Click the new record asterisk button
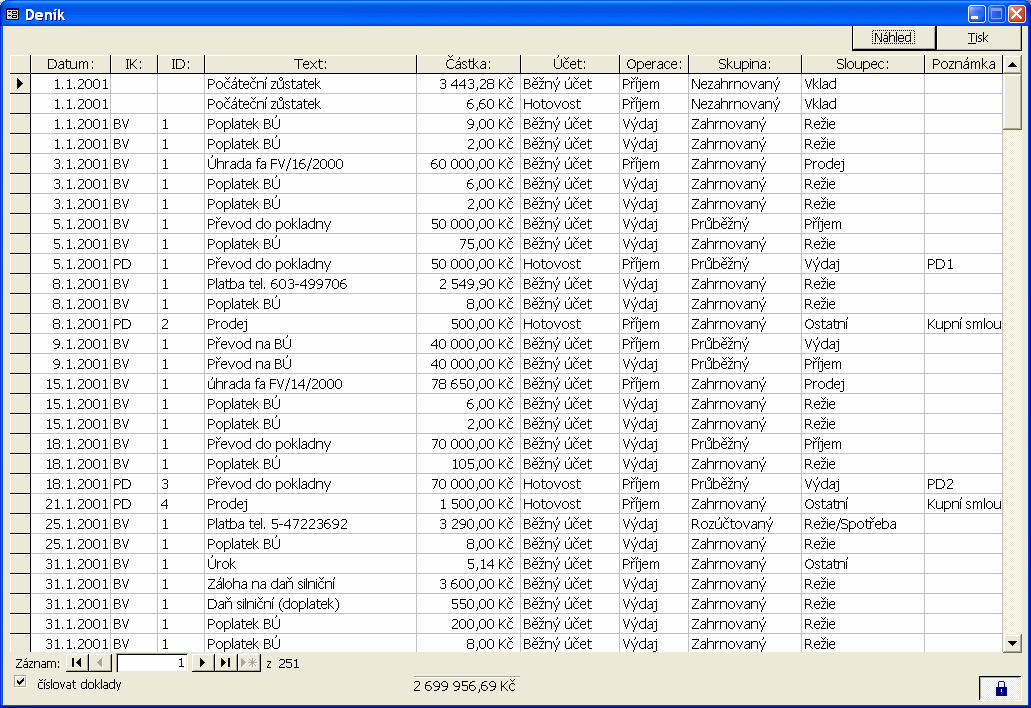 [x=248, y=663]
